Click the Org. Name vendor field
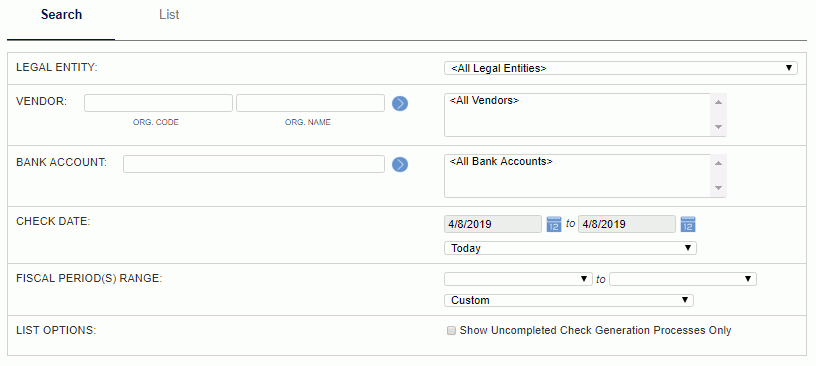Screen dimensions: 816x366 click(310, 103)
